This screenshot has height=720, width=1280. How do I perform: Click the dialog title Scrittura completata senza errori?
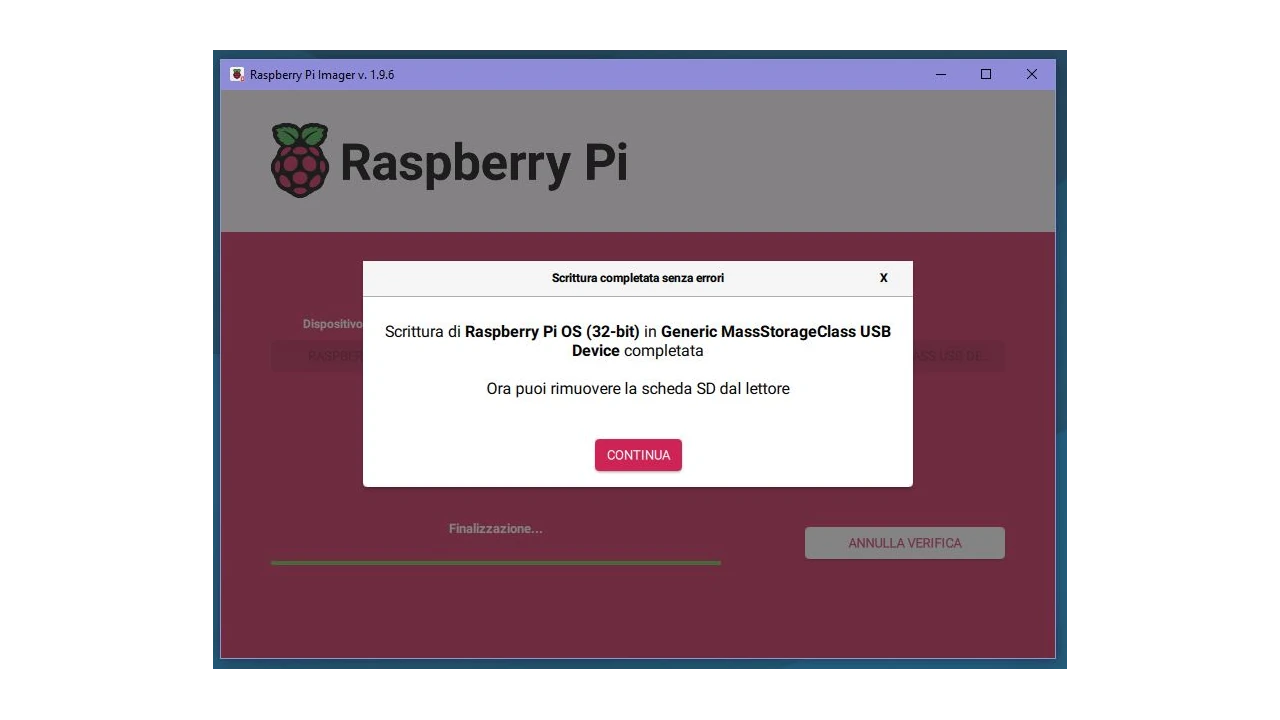[x=637, y=278]
